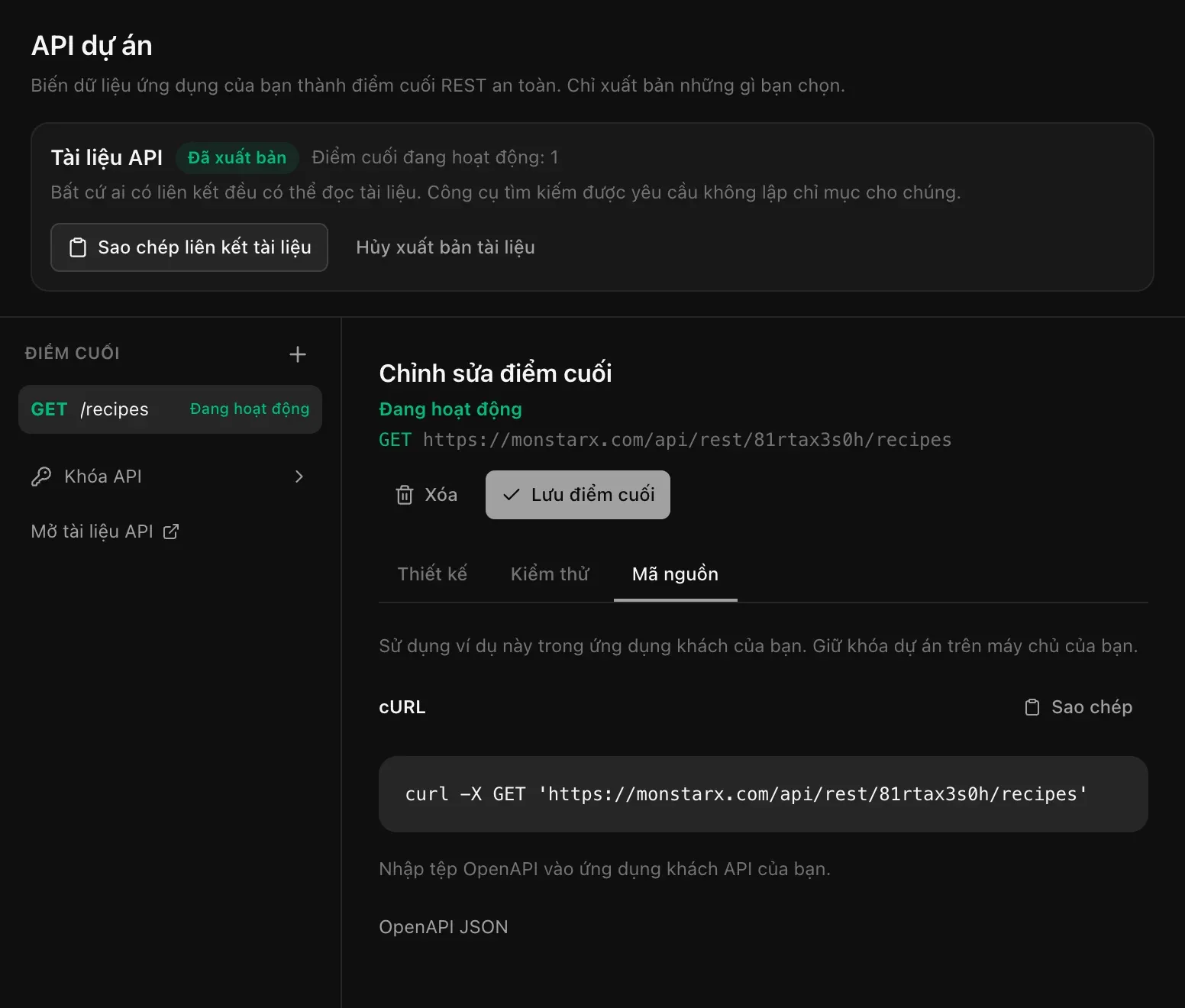
Task: Click the Sao chép text for cURL
Action: [1092, 707]
